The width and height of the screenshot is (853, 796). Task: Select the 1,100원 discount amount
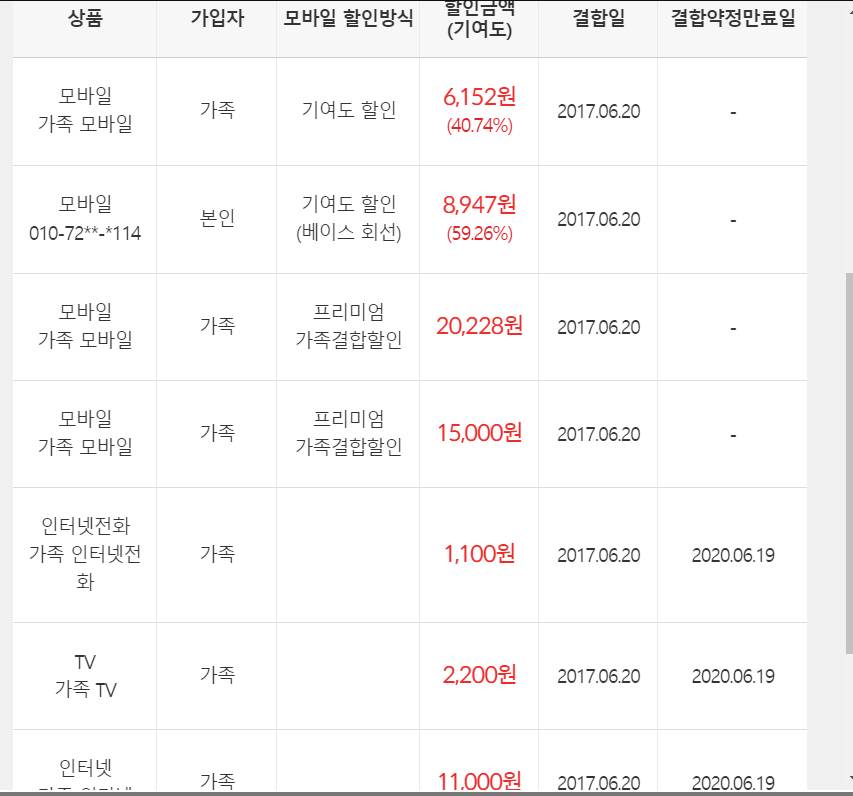(x=479, y=553)
